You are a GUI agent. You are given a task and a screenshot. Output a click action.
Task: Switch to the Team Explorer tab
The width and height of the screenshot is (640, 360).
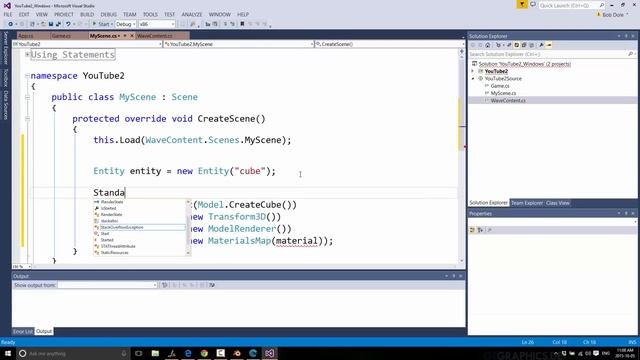click(527, 203)
